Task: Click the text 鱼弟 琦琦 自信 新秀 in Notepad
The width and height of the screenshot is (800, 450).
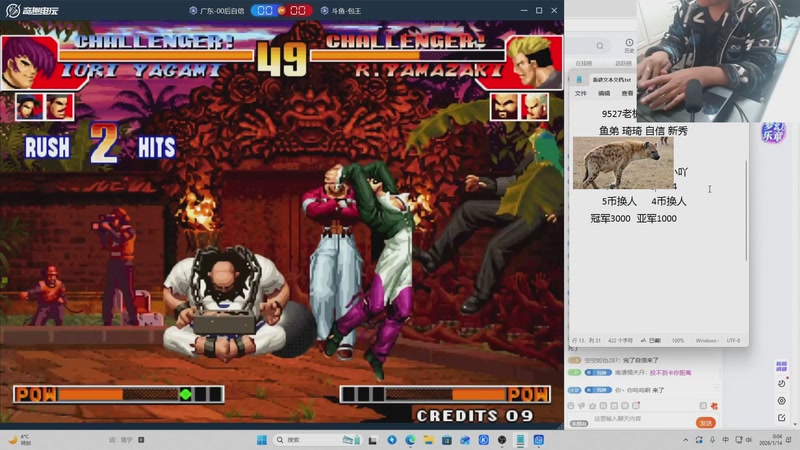Action: [643, 131]
